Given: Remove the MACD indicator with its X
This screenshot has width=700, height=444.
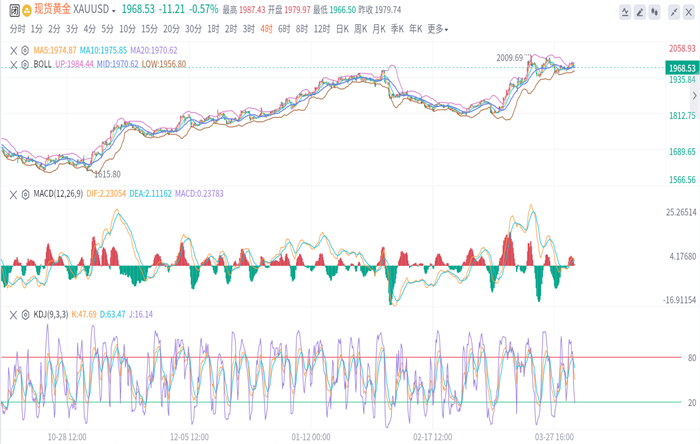Looking at the screenshot, I should [x=13, y=194].
